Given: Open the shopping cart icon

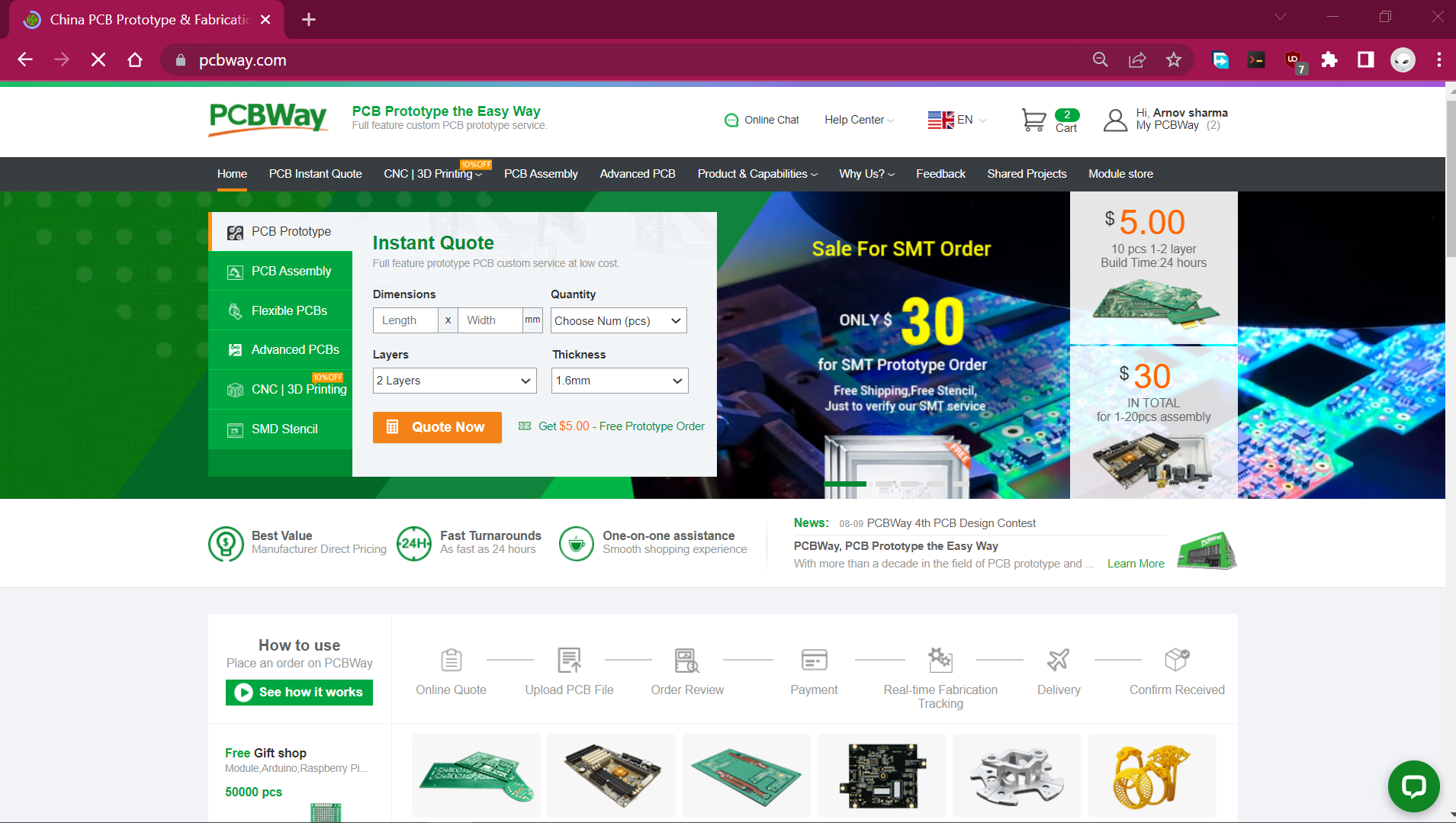Looking at the screenshot, I should pyautogui.click(x=1033, y=120).
